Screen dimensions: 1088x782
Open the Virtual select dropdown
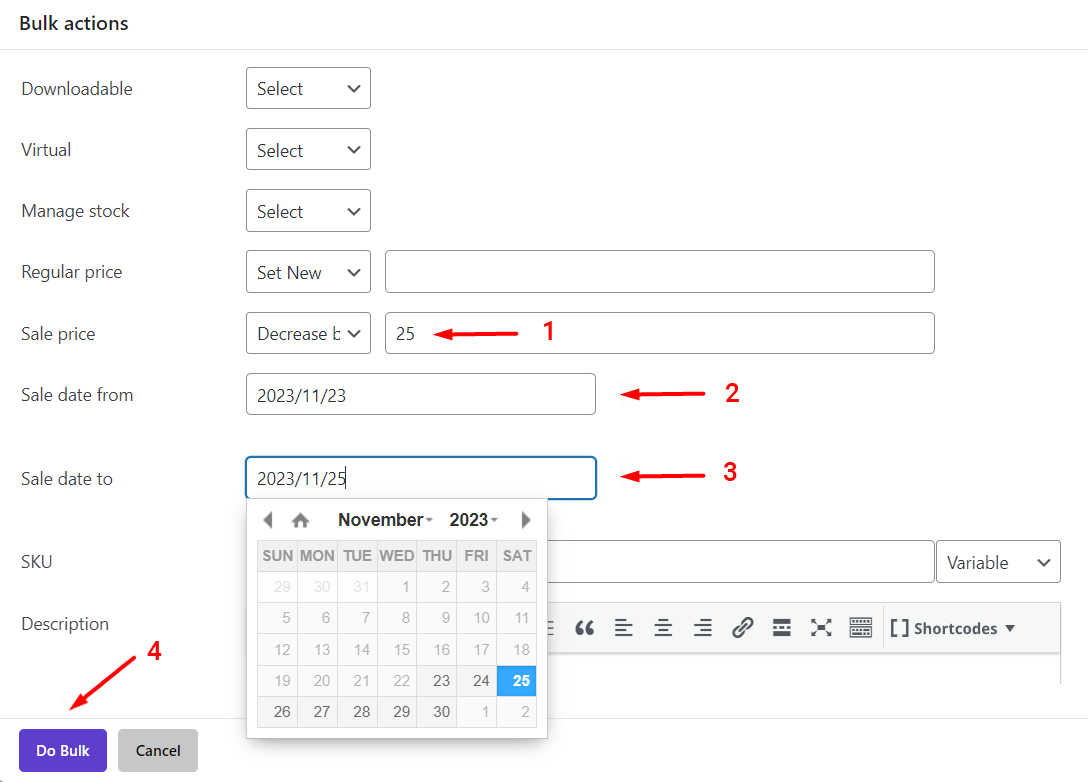[x=308, y=150]
